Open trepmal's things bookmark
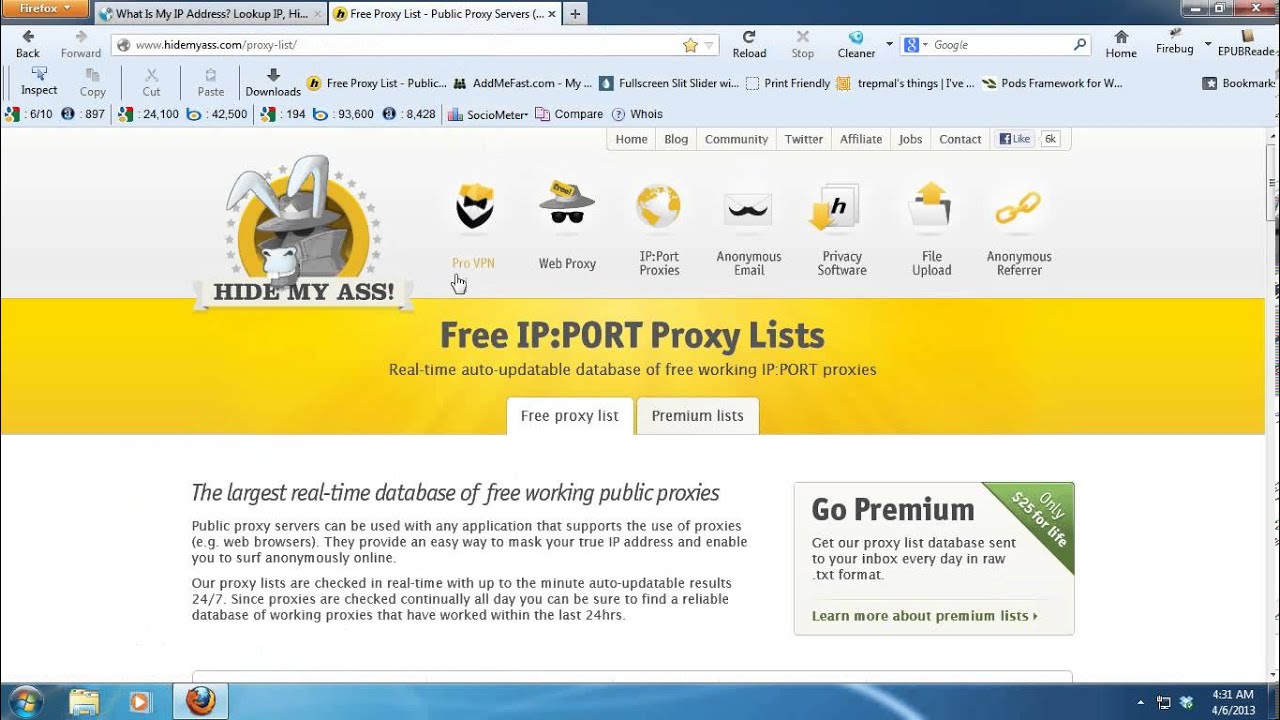 point(905,83)
